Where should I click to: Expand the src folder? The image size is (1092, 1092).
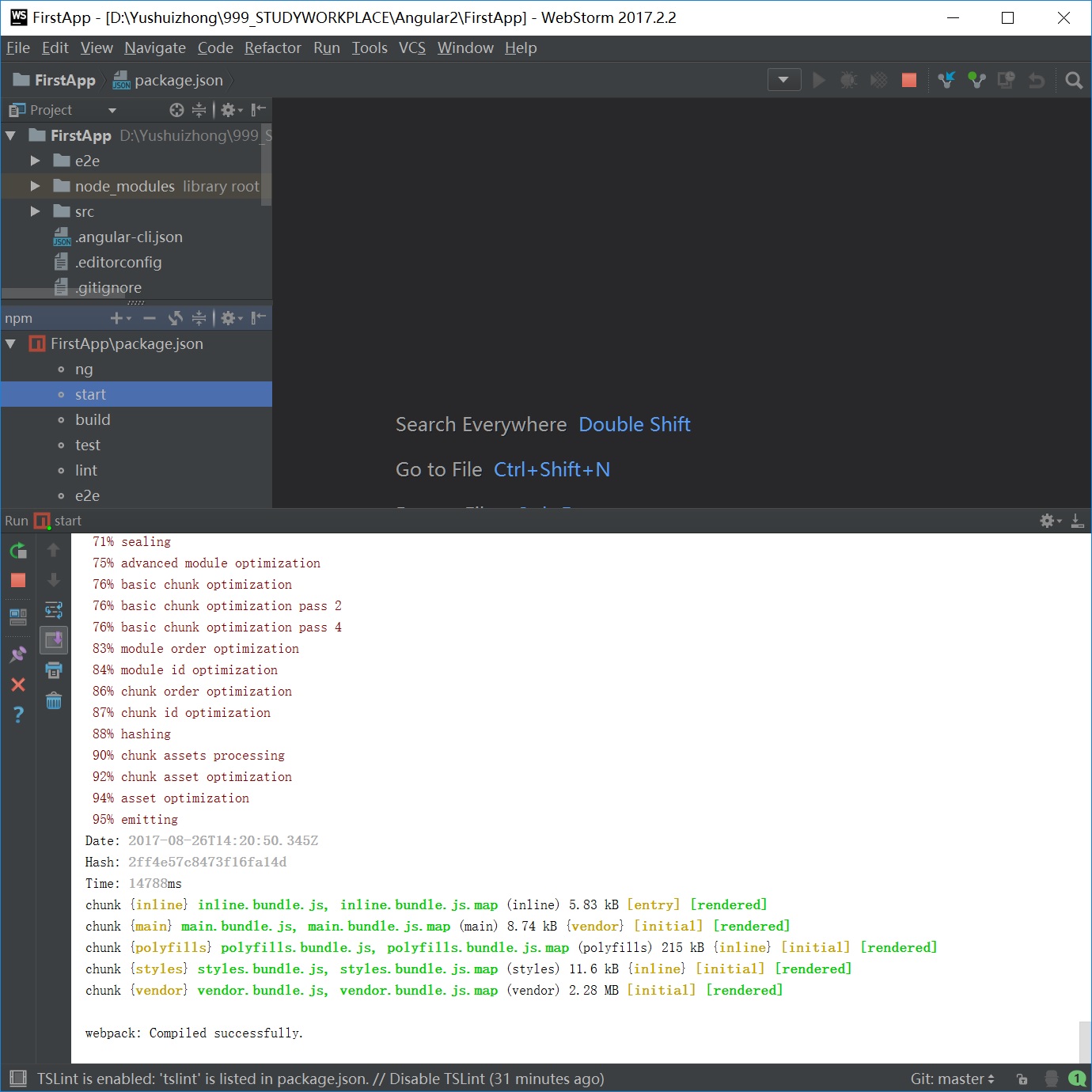click(x=35, y=211)
